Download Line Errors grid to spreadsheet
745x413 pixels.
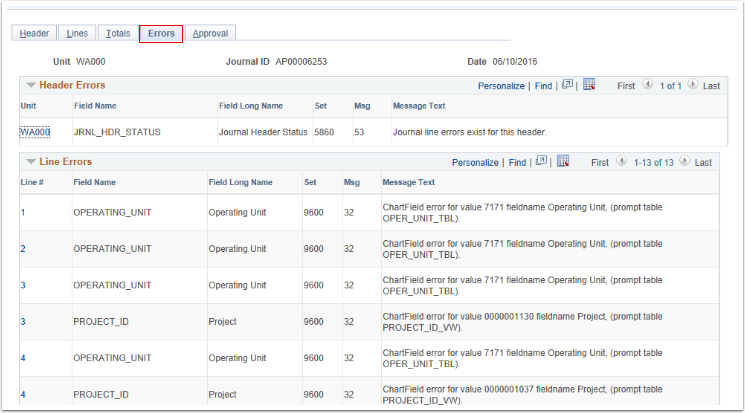563,161
